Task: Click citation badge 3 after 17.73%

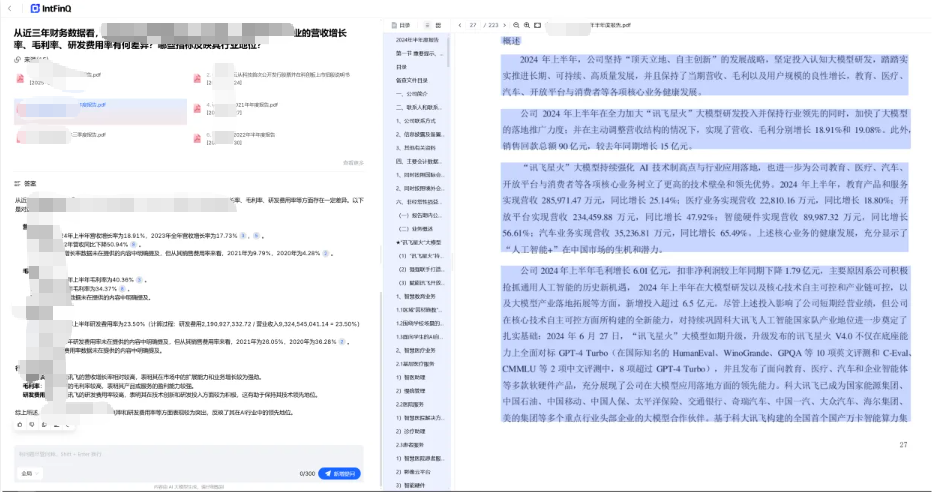Action: point(243,236)
